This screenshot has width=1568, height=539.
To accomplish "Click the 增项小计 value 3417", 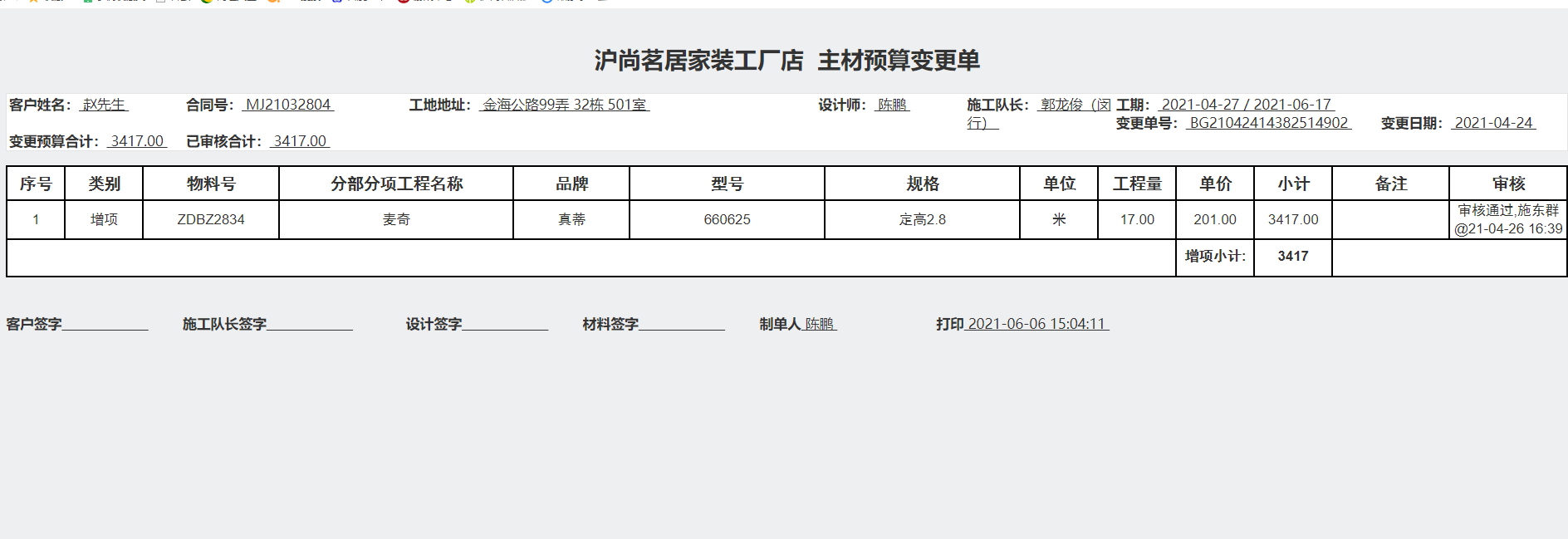I will (x=1293, y=256).
